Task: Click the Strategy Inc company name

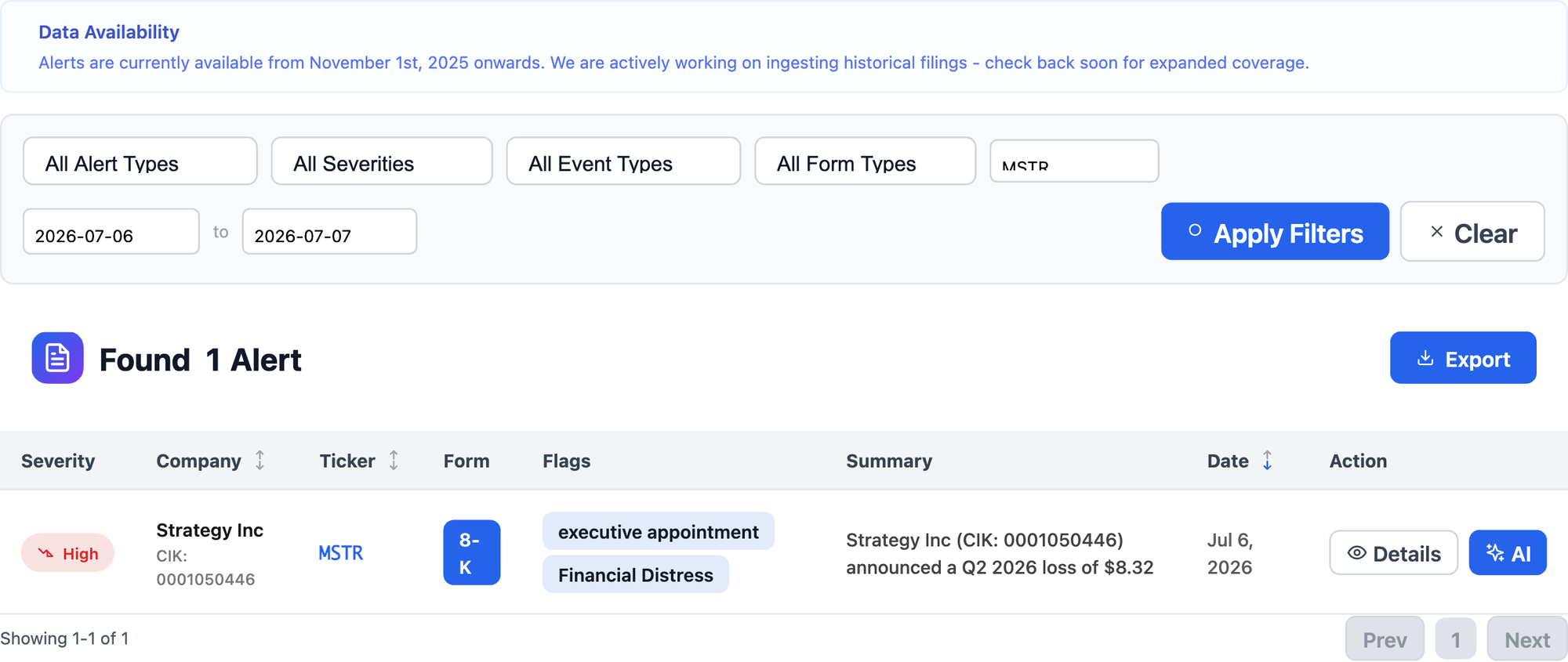Action: 209,530
